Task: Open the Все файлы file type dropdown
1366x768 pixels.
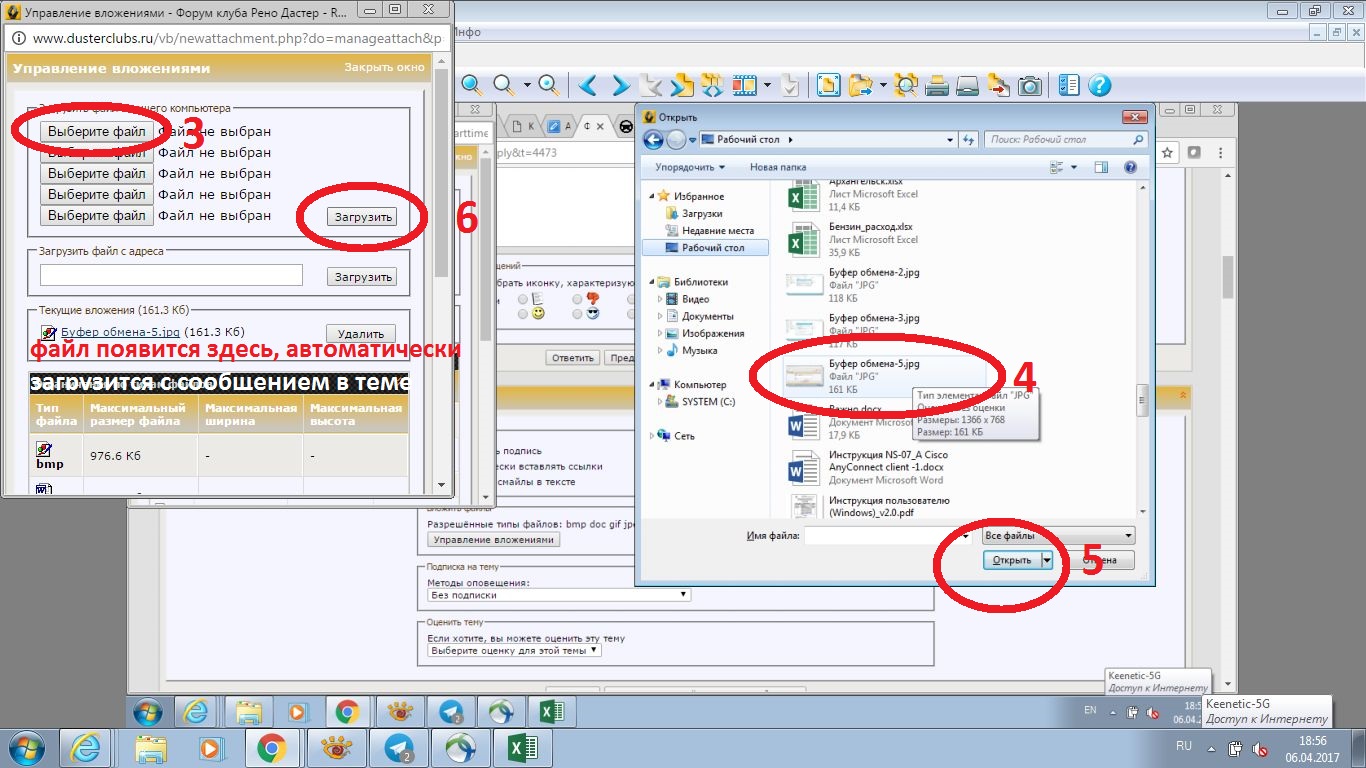Action: coord(1058,536)
